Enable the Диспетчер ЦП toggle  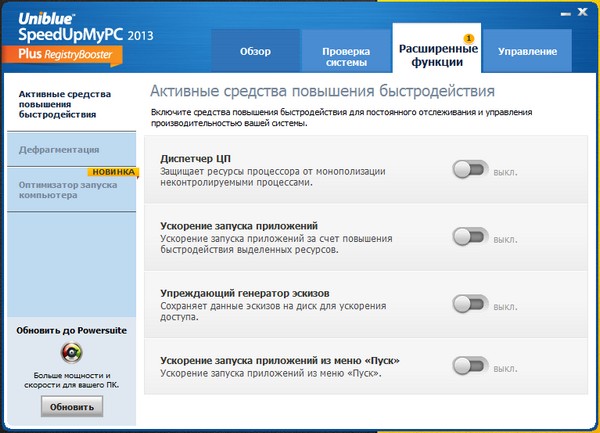(470, 170)
